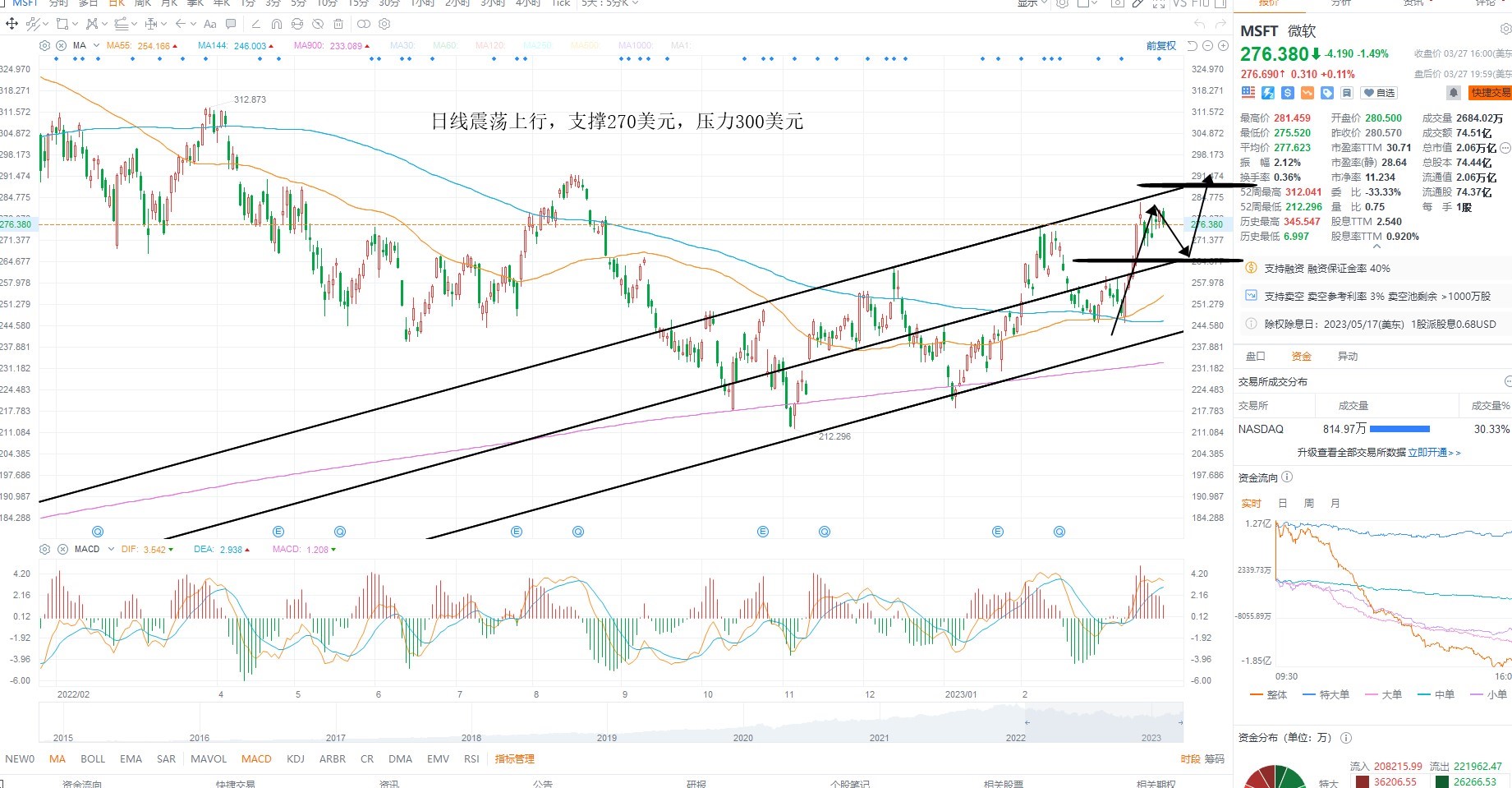Screen dimensions: 1512x788
Task: Open MACD indicator settings gear
Action: pyautogui.click(x=45, y=549)
